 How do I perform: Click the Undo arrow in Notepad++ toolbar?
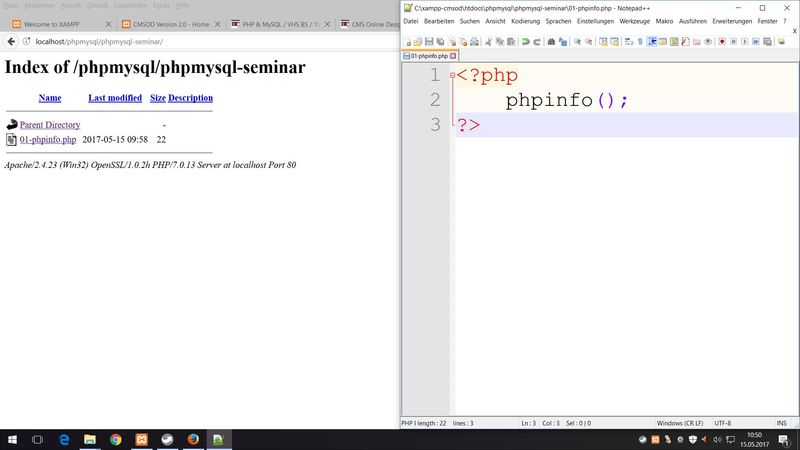(526, 41)
